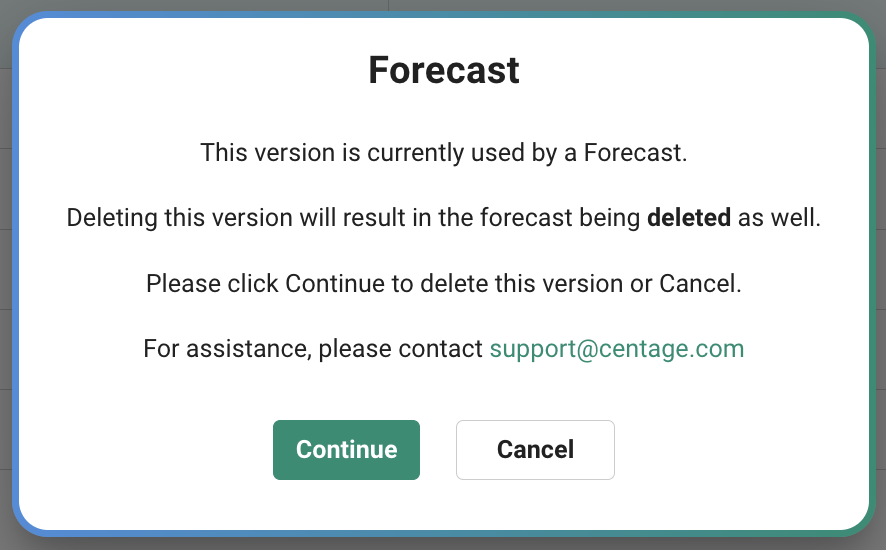
Task: Select the Continue label text on the button
Action: click(346, 450)
